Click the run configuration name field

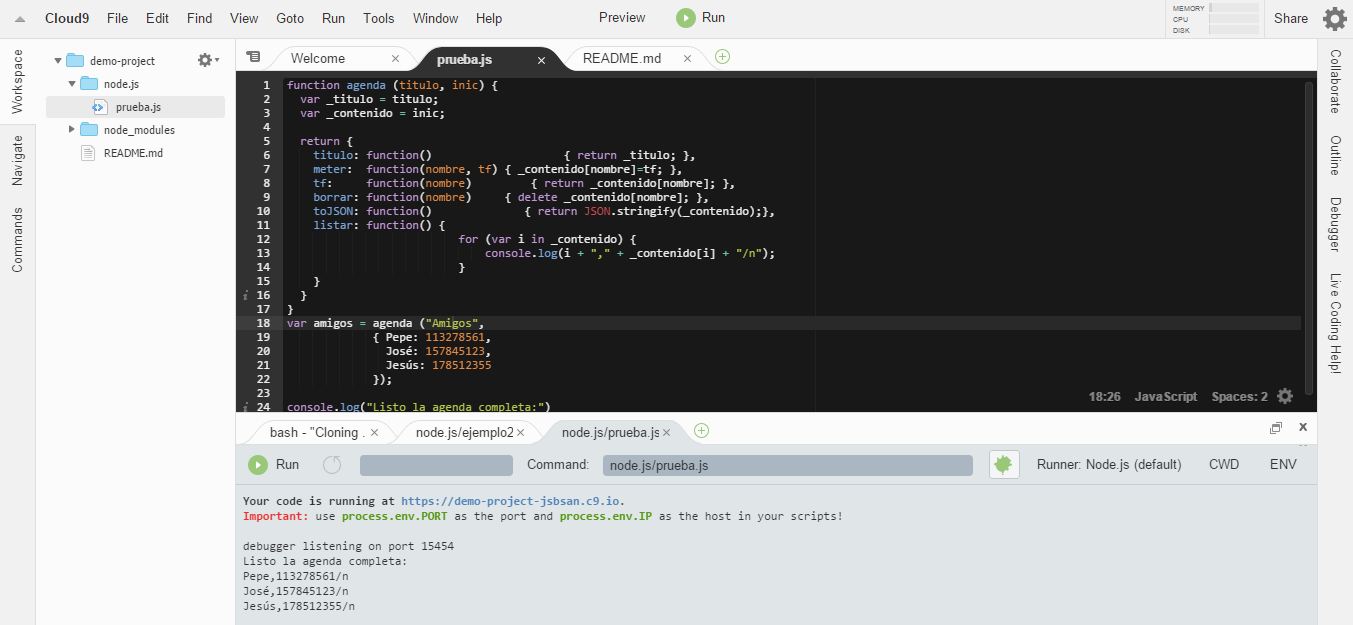[436, 465]
